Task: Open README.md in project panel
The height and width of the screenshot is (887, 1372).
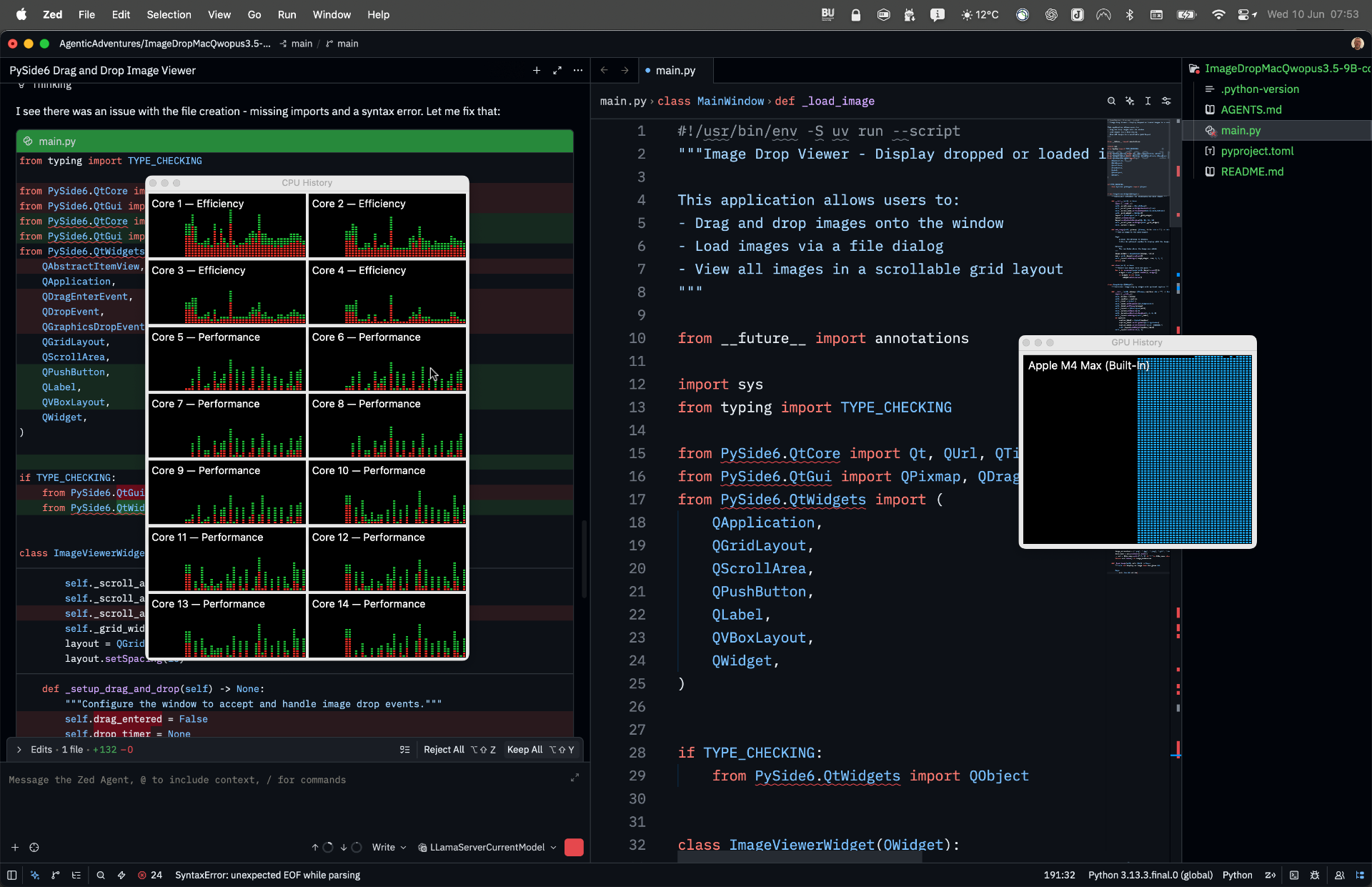Action: (1252, 172)
